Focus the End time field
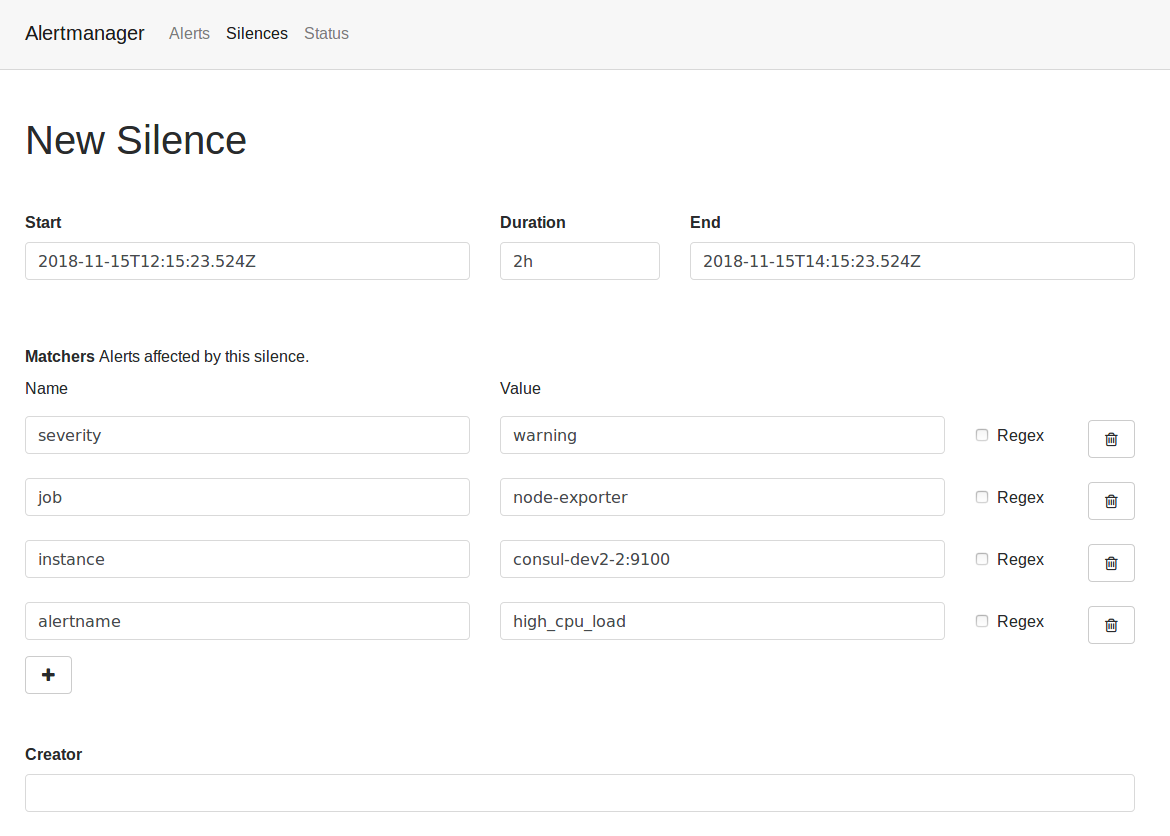Image resolution: width=1170 pixels, height=836 pixels. (x=912, y=261)
